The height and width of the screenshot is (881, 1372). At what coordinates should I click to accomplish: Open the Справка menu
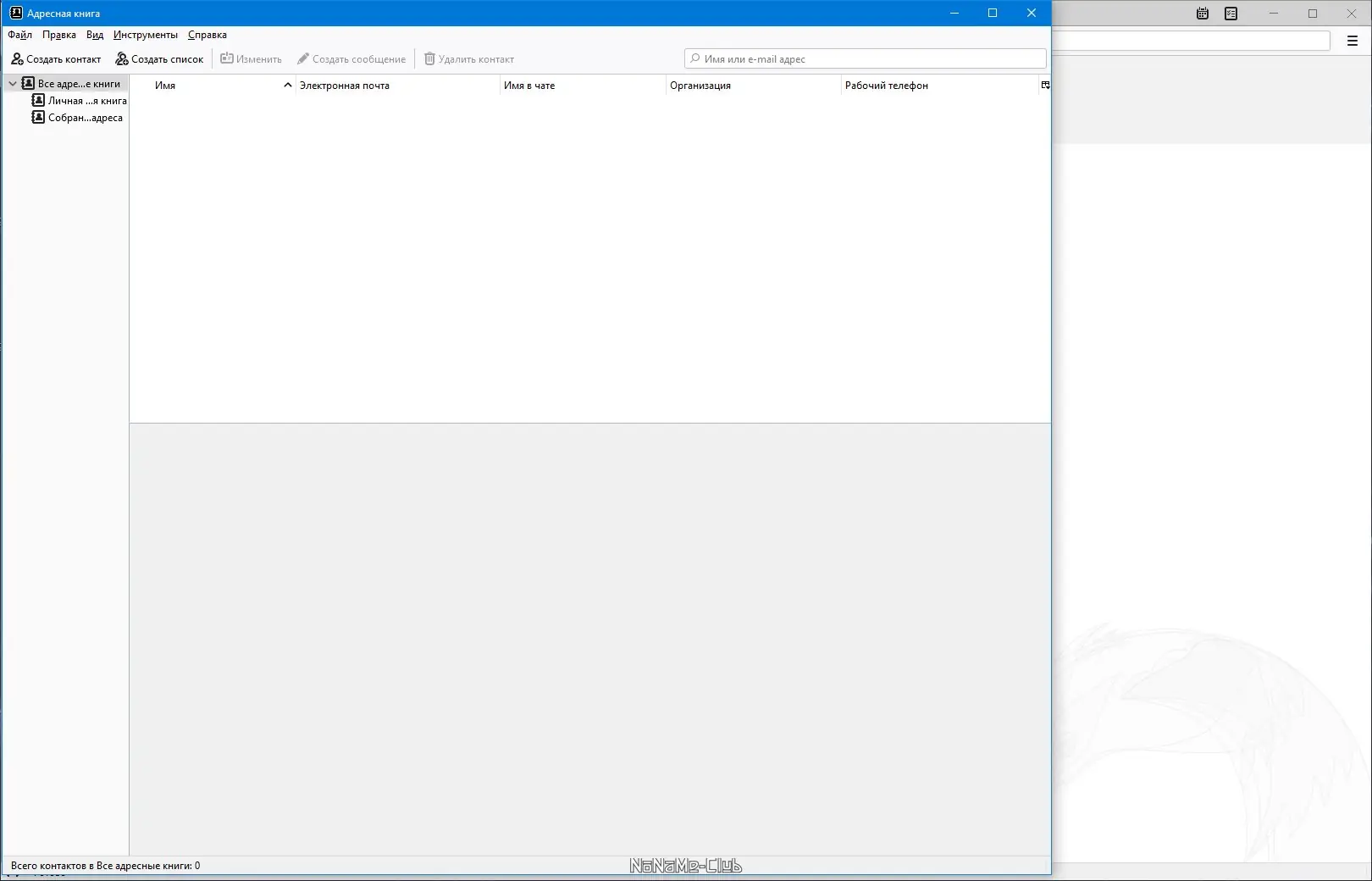207,35
